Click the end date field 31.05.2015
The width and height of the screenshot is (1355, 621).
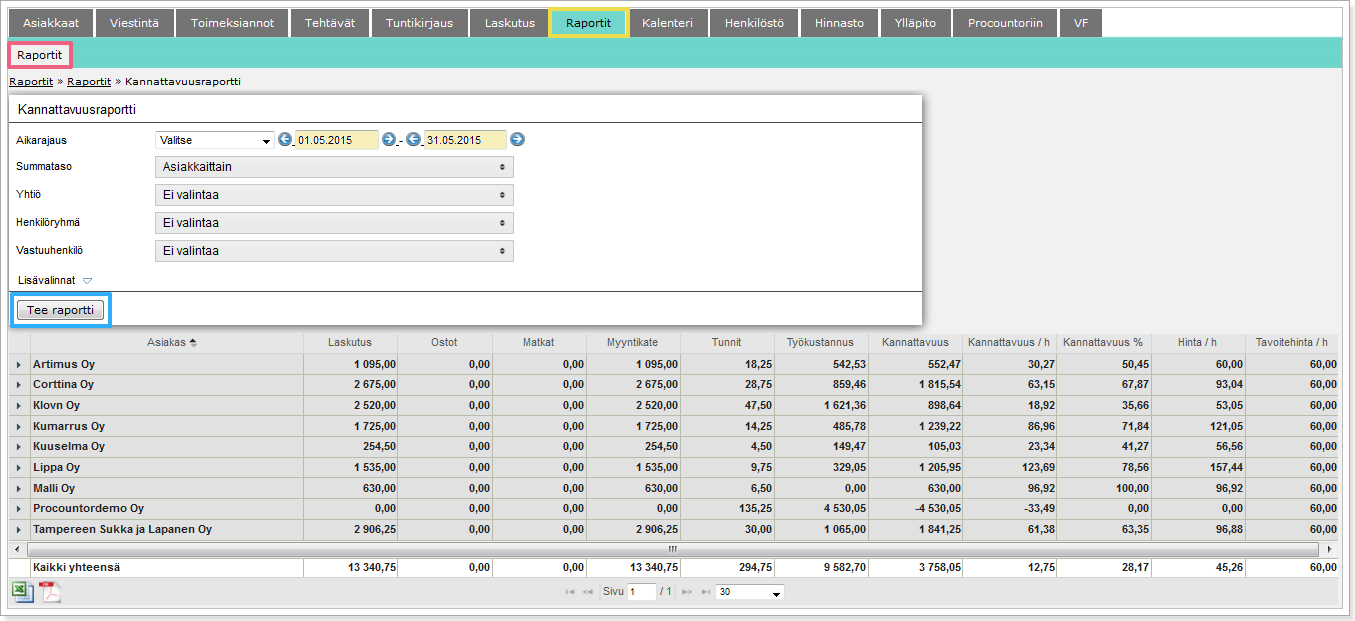coord(465,140)
